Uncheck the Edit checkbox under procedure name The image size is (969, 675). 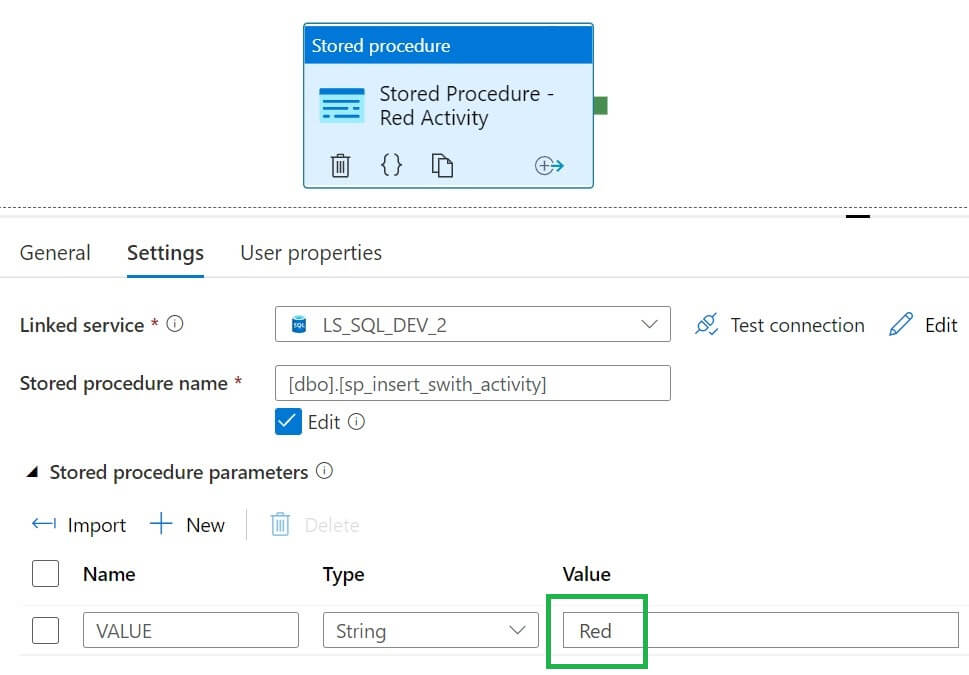(288, 422)
